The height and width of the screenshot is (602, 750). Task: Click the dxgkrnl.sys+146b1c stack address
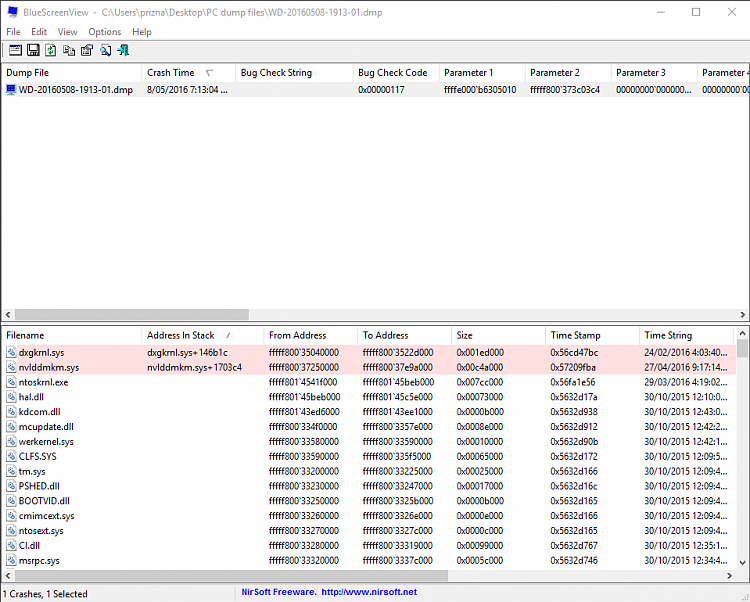pos(187,352)
